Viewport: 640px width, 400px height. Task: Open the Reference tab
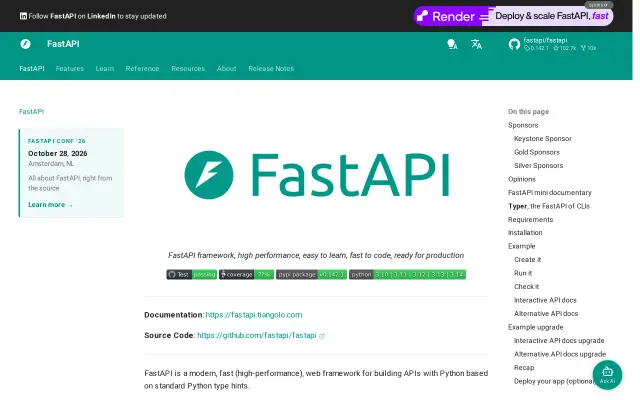pyautogui.click(x=142, y=69)
